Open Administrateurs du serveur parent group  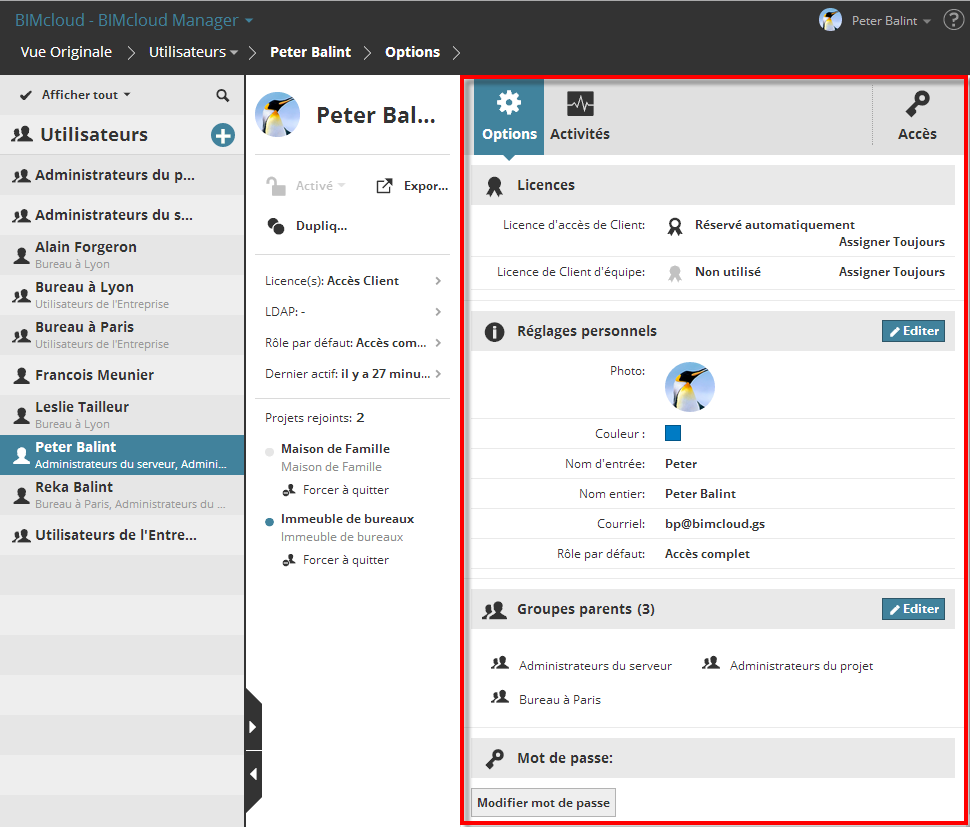tap(582, 665)
